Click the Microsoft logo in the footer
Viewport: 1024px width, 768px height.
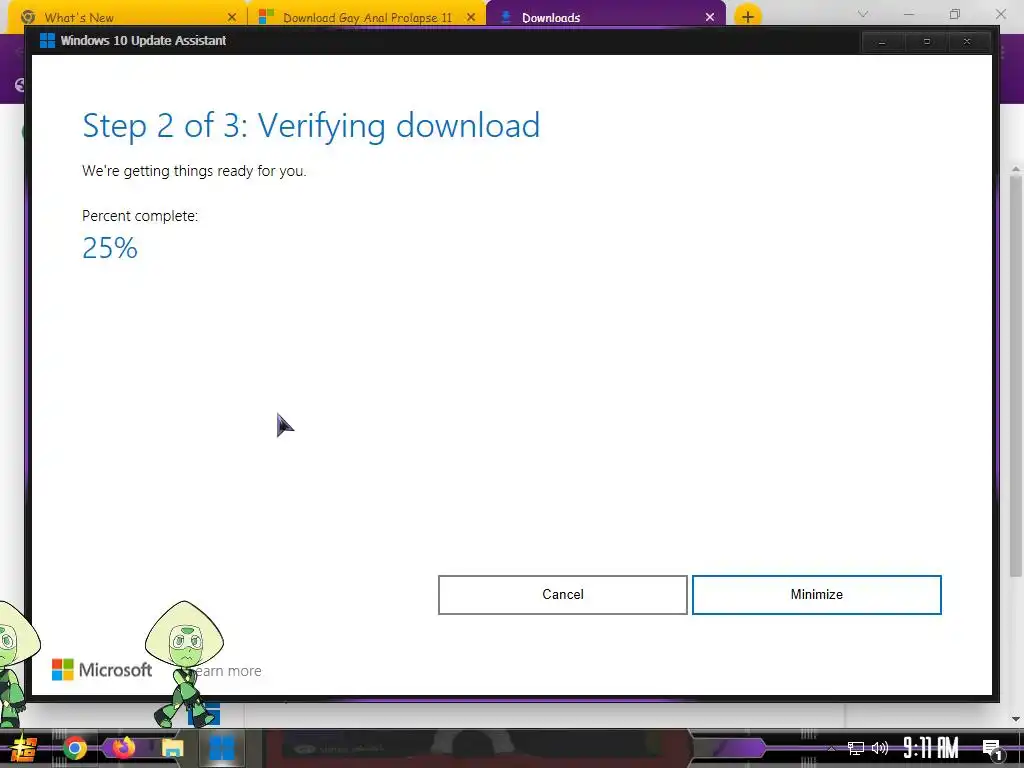[102, 669]
